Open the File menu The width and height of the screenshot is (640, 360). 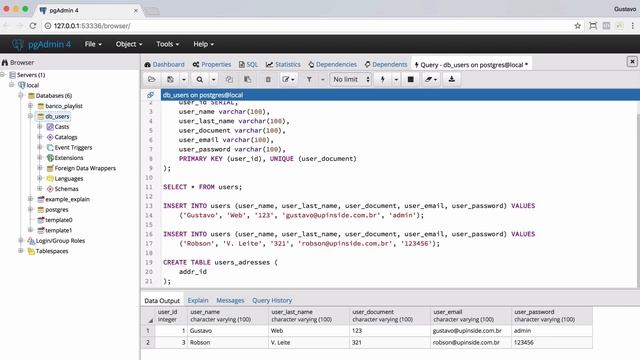93,44
